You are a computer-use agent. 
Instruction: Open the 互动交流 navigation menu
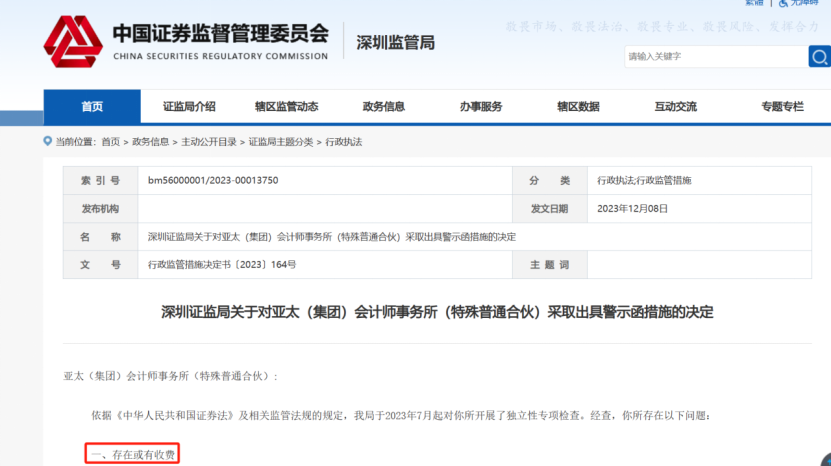coord(675,107)
